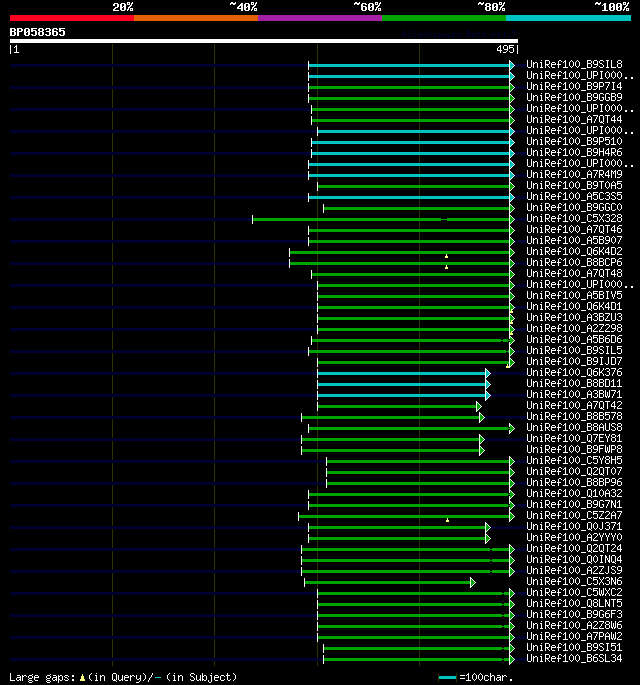Open hit UniRef100_B9H4R6
This screenshot has width=640, height=685.
[574, 152]
